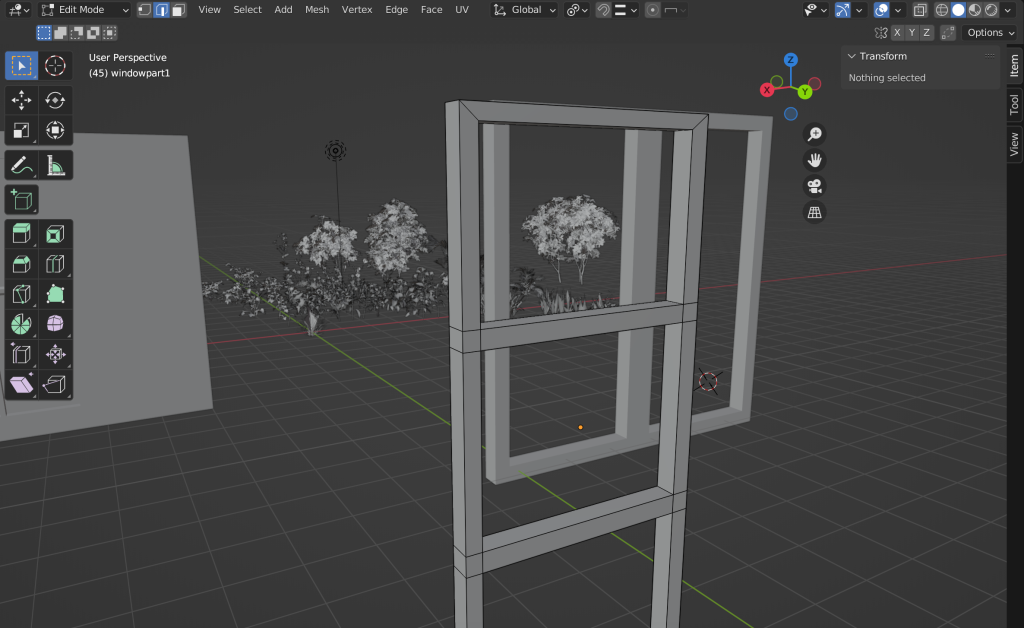Open the overlays options dropdown arrow
This screenshot has height=628, width=1024.
[898, 10]
